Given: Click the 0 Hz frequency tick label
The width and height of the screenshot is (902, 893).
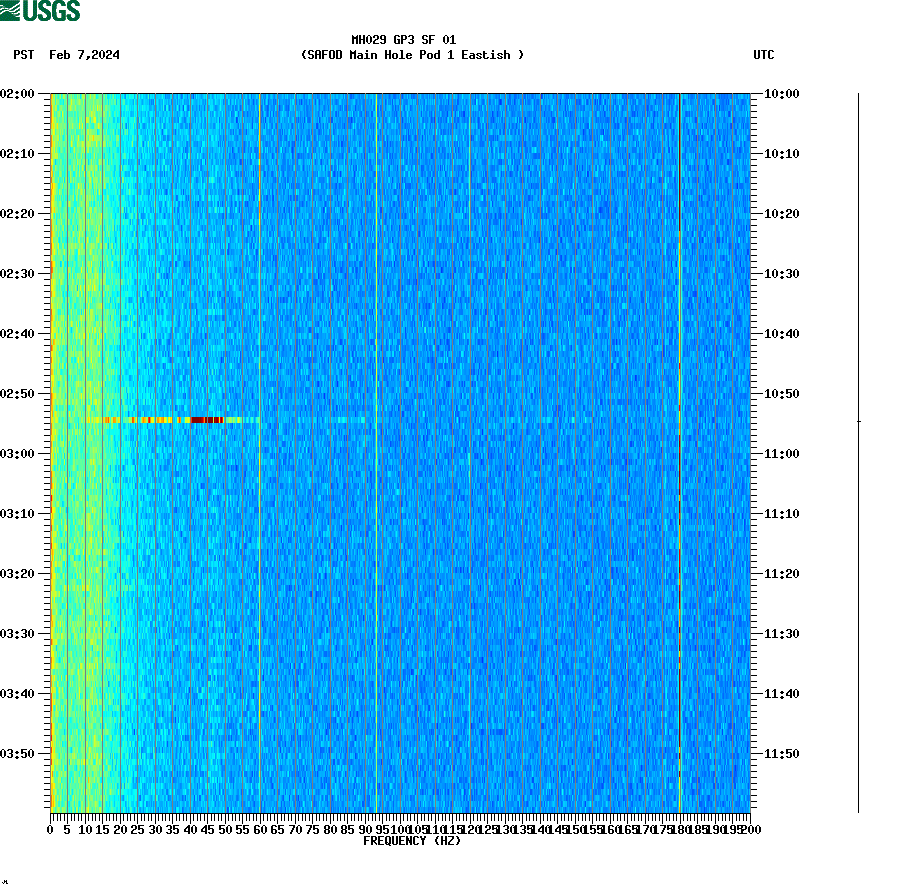Looking at the screenshot, I should (48, 828).
